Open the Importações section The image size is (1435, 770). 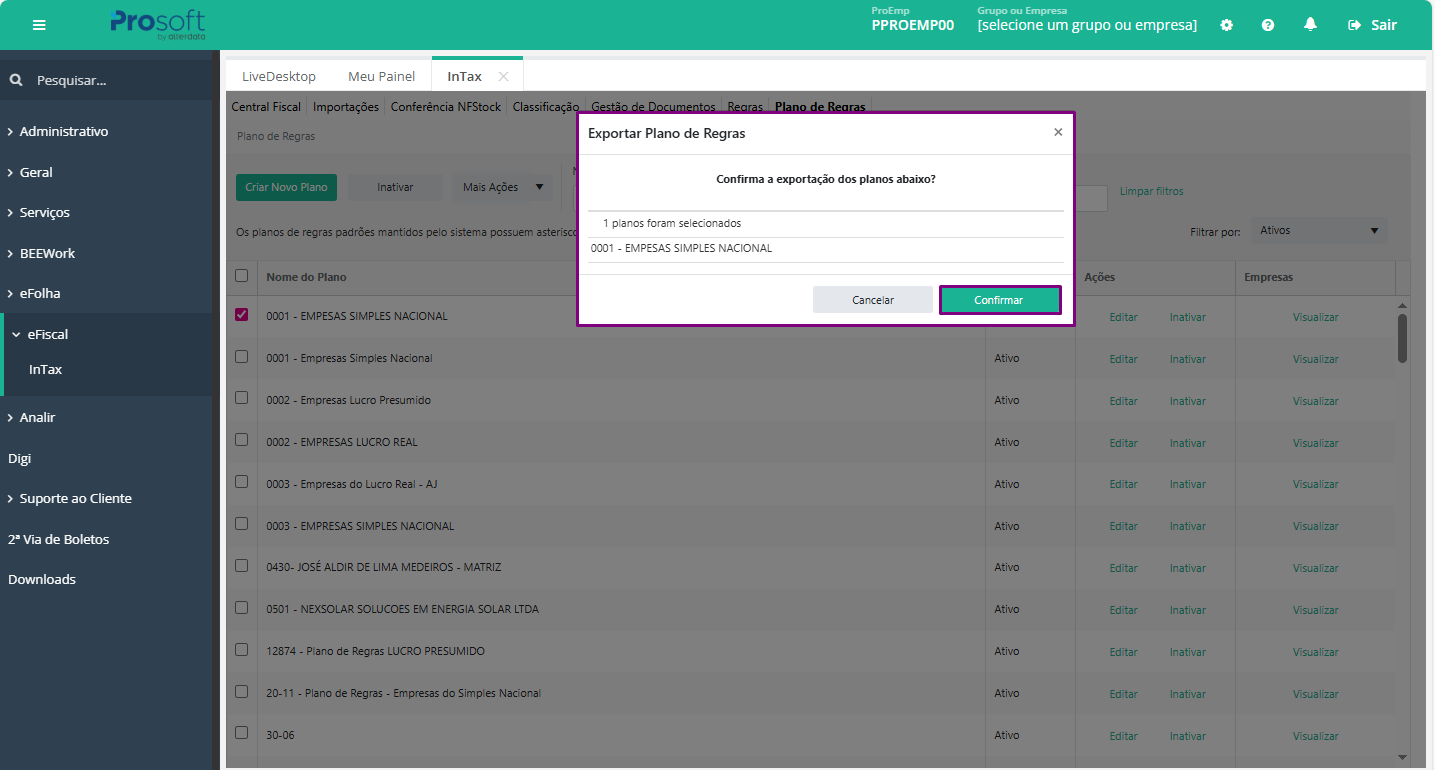[x=346, y=107]
